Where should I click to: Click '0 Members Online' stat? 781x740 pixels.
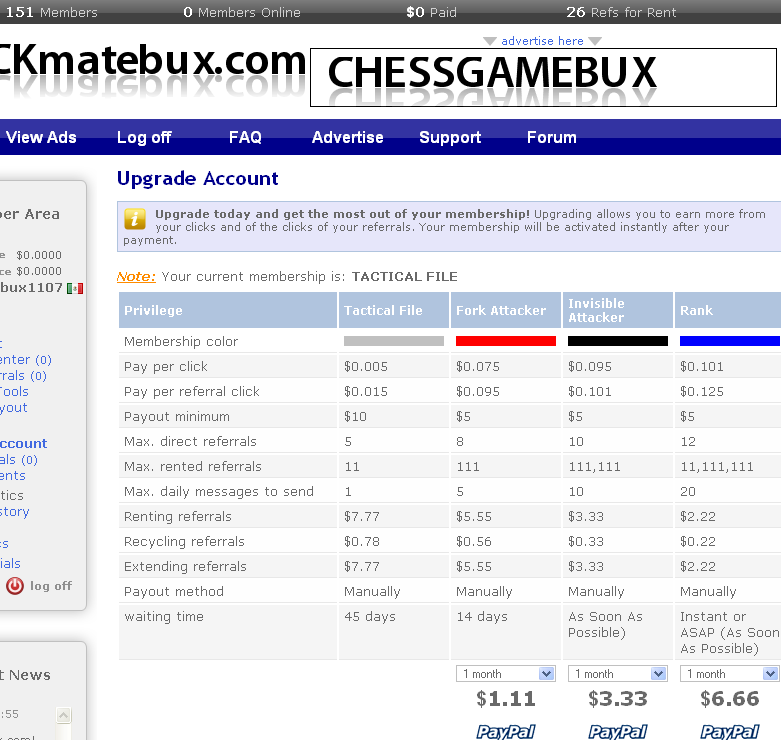point(242,12)
